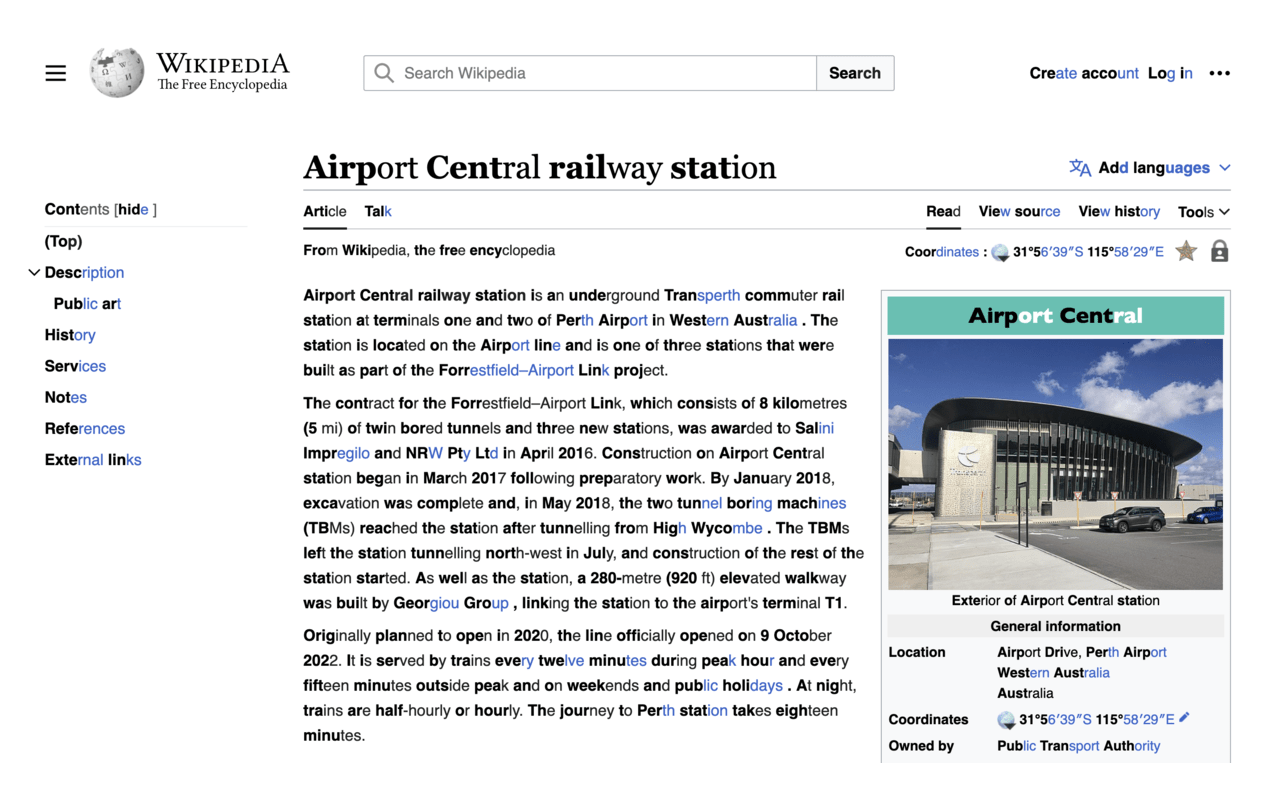Open the Western Australia link in first paragraph

[732, 320]
